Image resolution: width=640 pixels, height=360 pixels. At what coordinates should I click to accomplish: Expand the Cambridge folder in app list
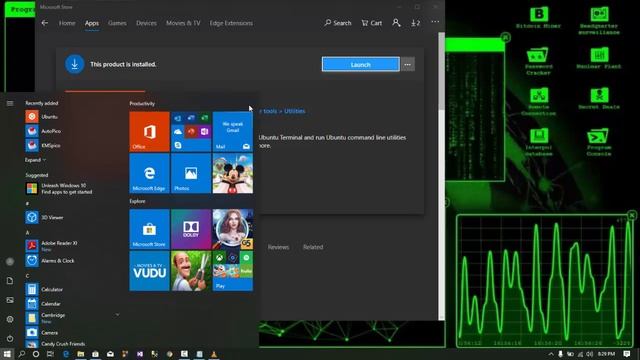pos(73,318)
